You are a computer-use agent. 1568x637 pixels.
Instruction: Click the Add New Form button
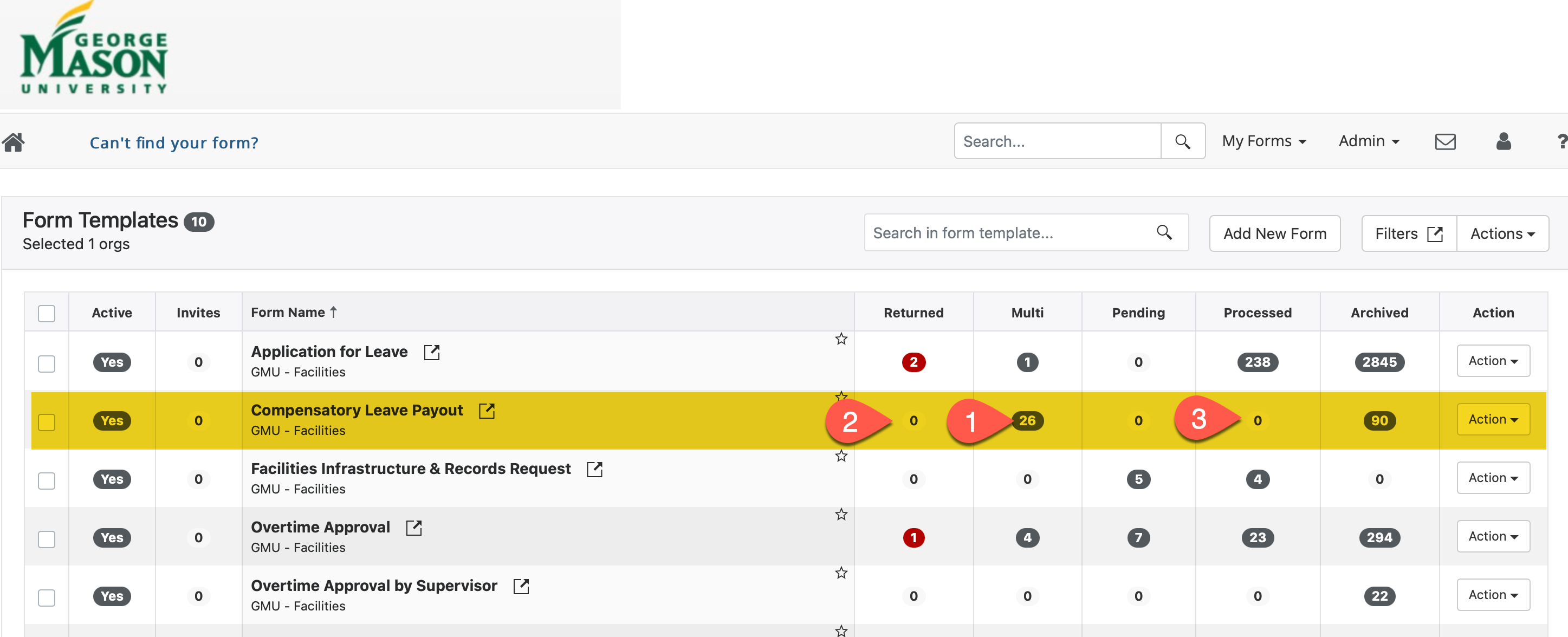[1274, 233]
